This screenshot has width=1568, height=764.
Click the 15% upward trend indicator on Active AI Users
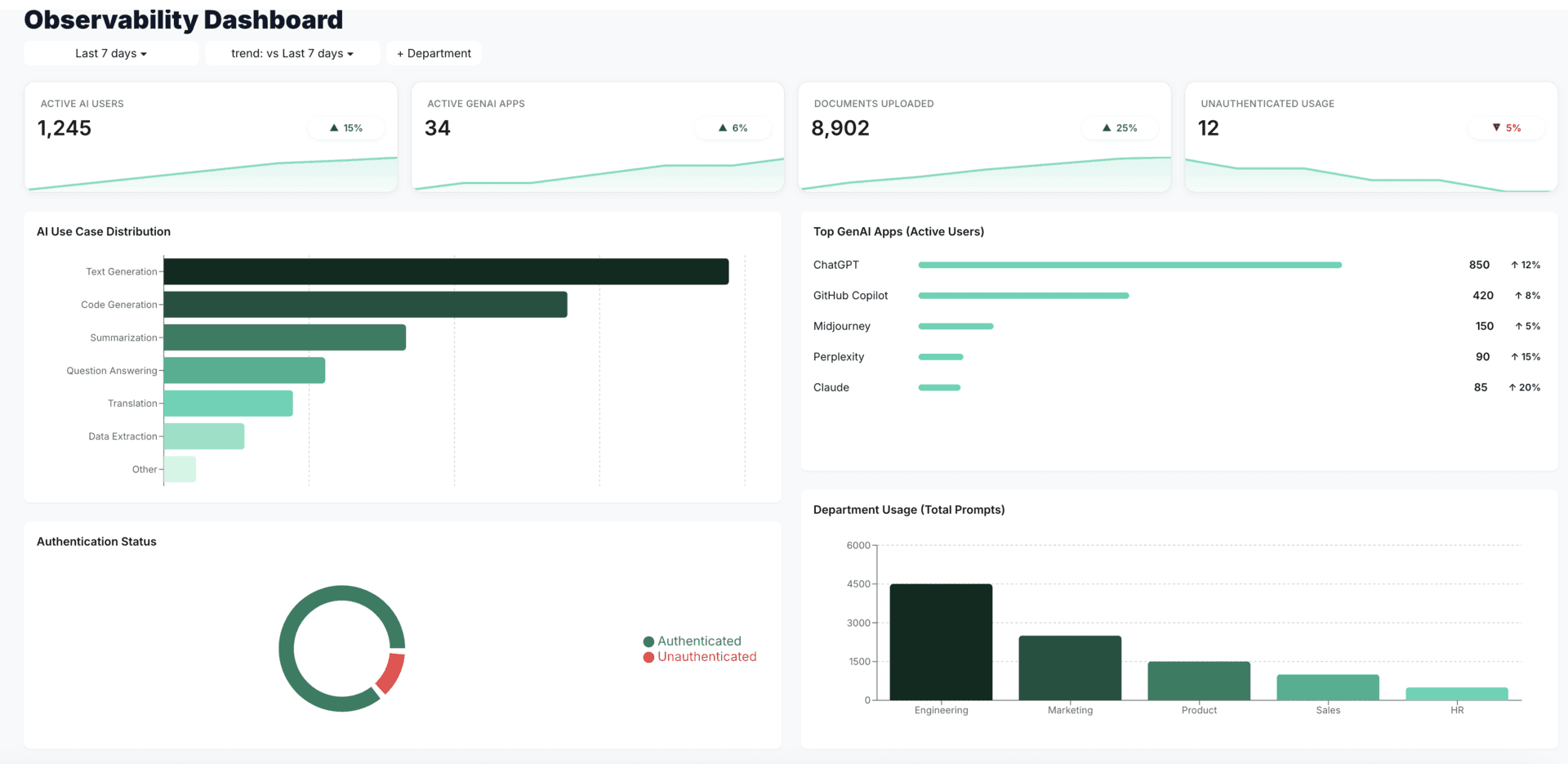(345, 127)
